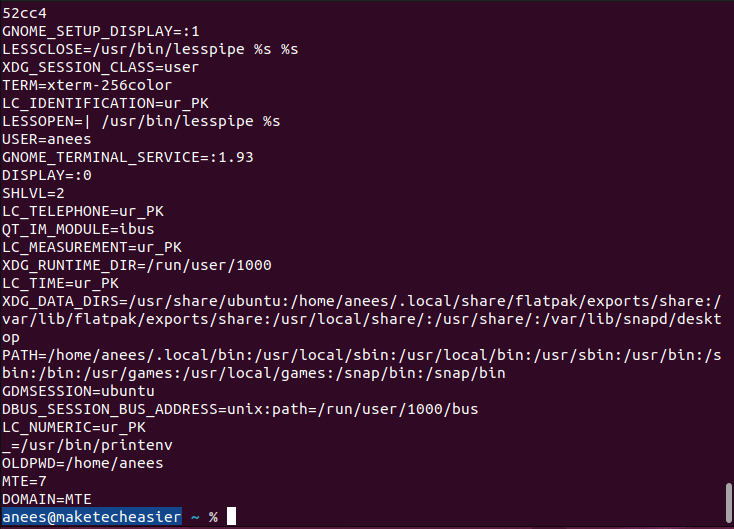The width and height of the screenshot is (734, 529).
Task: Click the terminal scrollbar thumb
Action: coord(728,497)
